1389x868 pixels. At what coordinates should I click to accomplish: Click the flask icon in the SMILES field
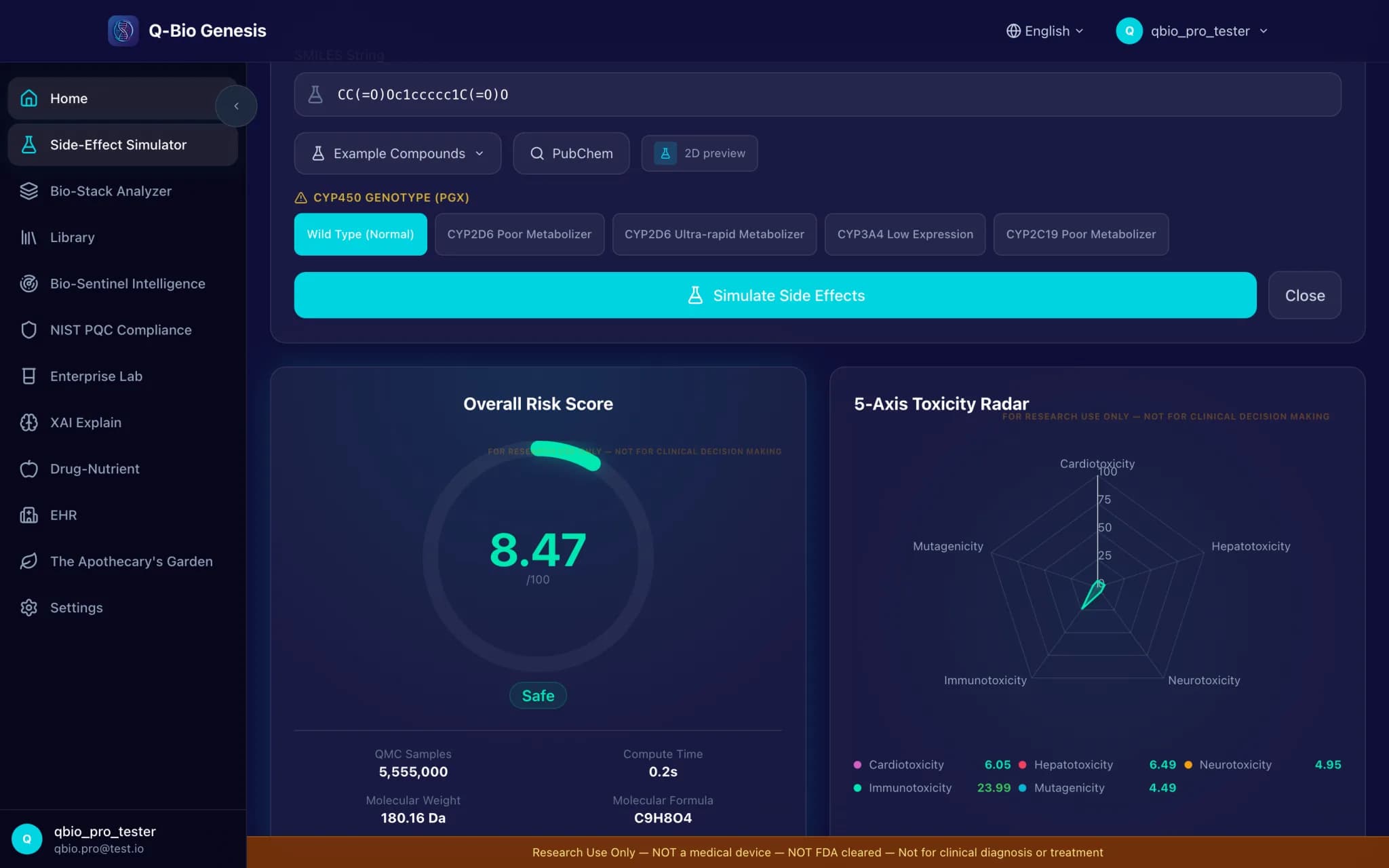tap(315, 94)
